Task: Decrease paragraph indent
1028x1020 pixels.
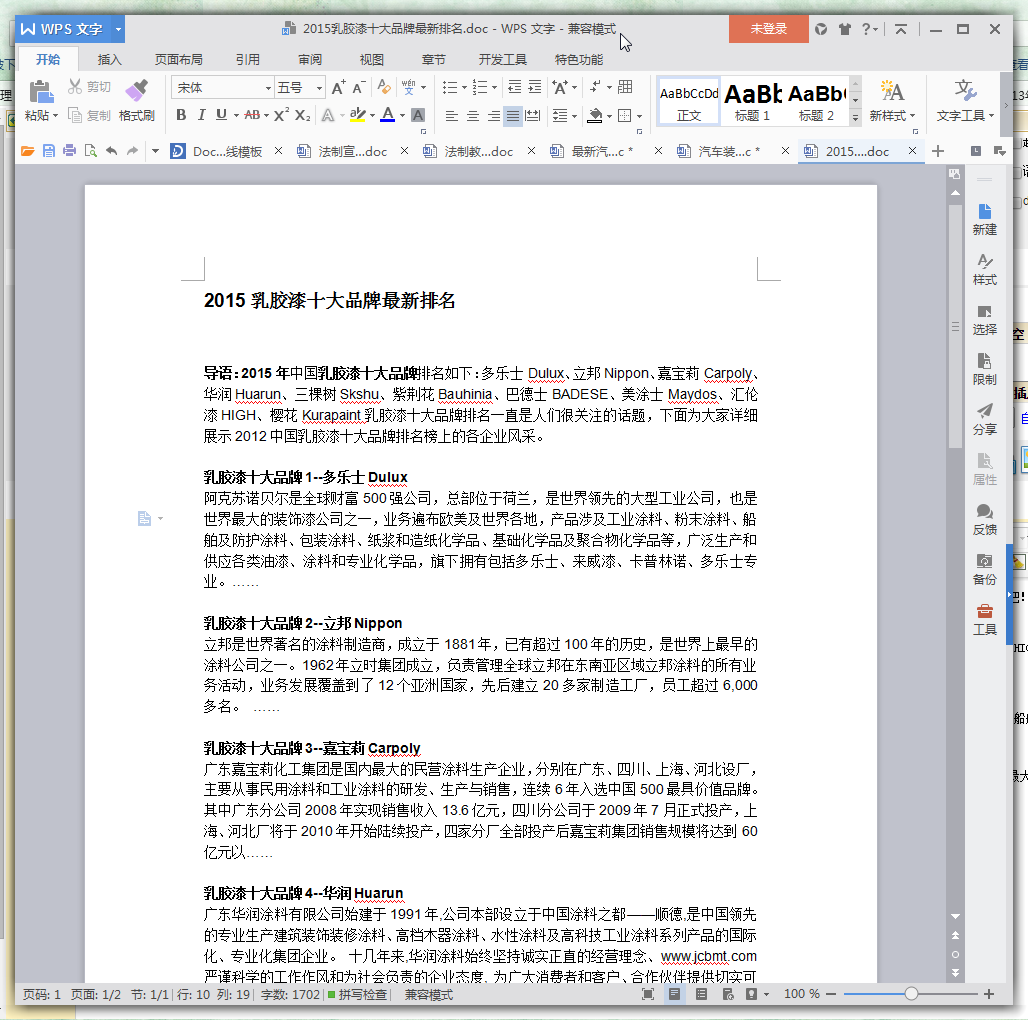Action: point(515,87)
